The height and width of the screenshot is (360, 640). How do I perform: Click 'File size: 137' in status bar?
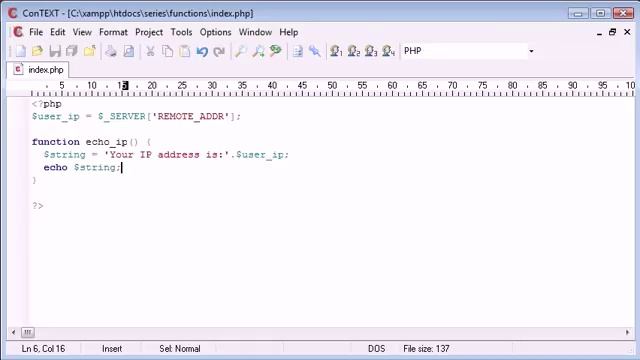click(426, 349)
